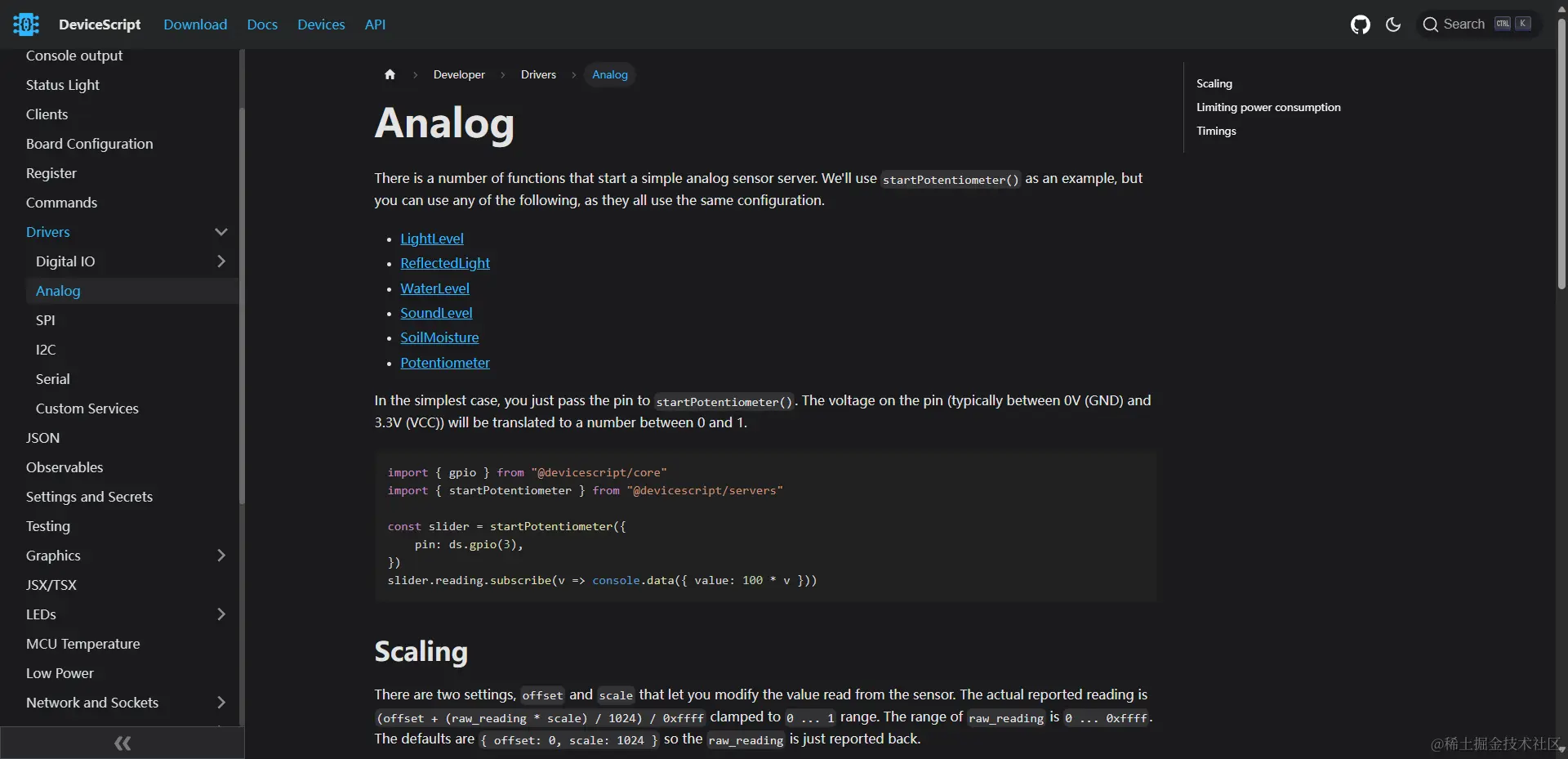Image resolution: width=1568 pixels, height=759 pixels.
Task: Open the Download nav item
Action: (195, 25)
